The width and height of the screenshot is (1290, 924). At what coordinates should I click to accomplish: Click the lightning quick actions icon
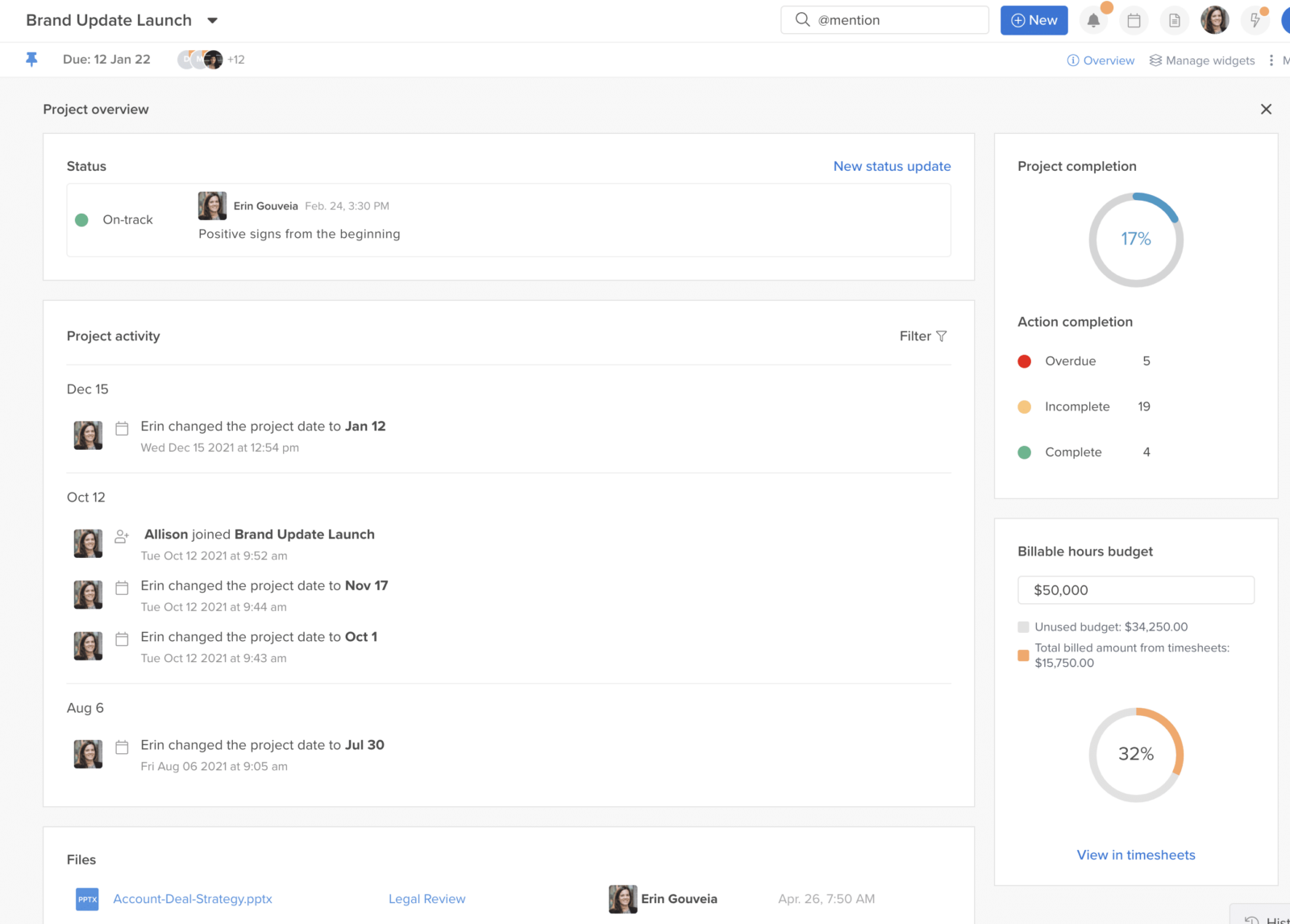click(x=1255, y=20)
